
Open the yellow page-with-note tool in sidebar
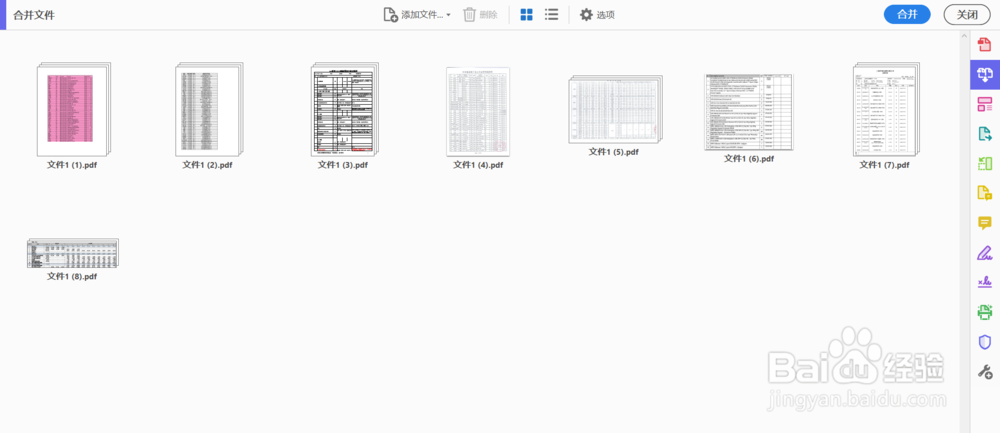(985, 193)
